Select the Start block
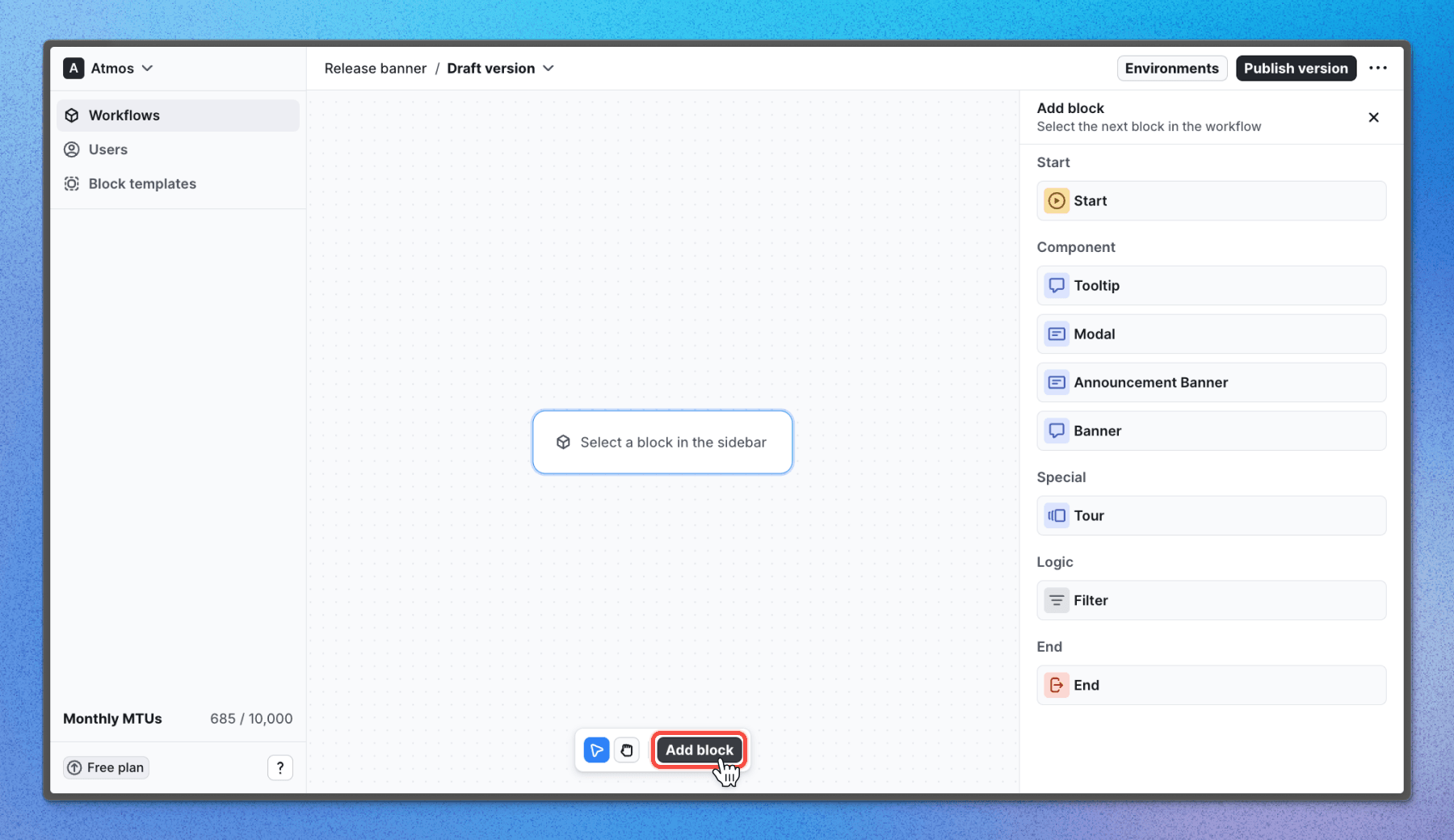This screenshot has width=1454, height=840. [x=1211, y=200]
